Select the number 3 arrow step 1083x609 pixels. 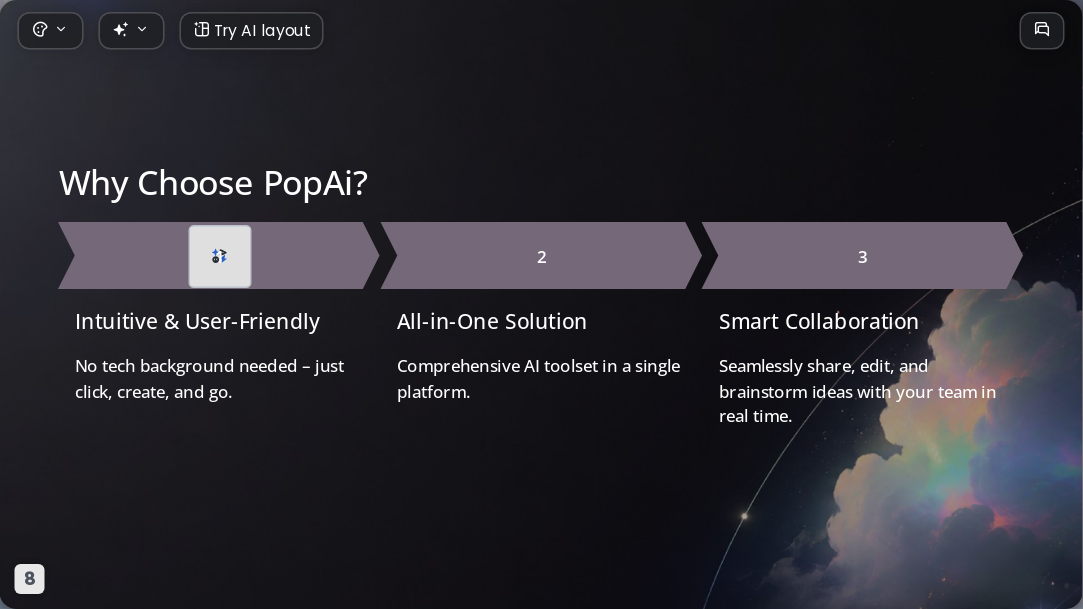tap(862, 255)
